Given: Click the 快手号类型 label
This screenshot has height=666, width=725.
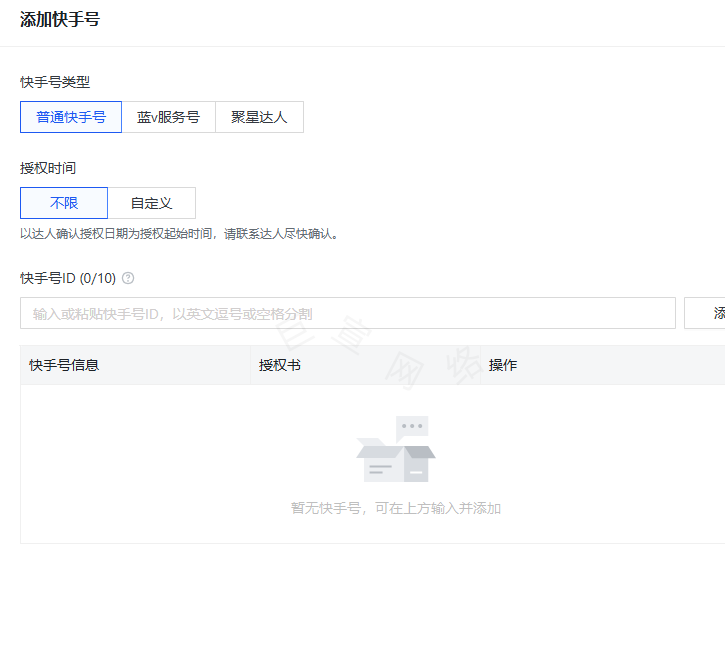Looking at the screenshot, I should [55, 82].
